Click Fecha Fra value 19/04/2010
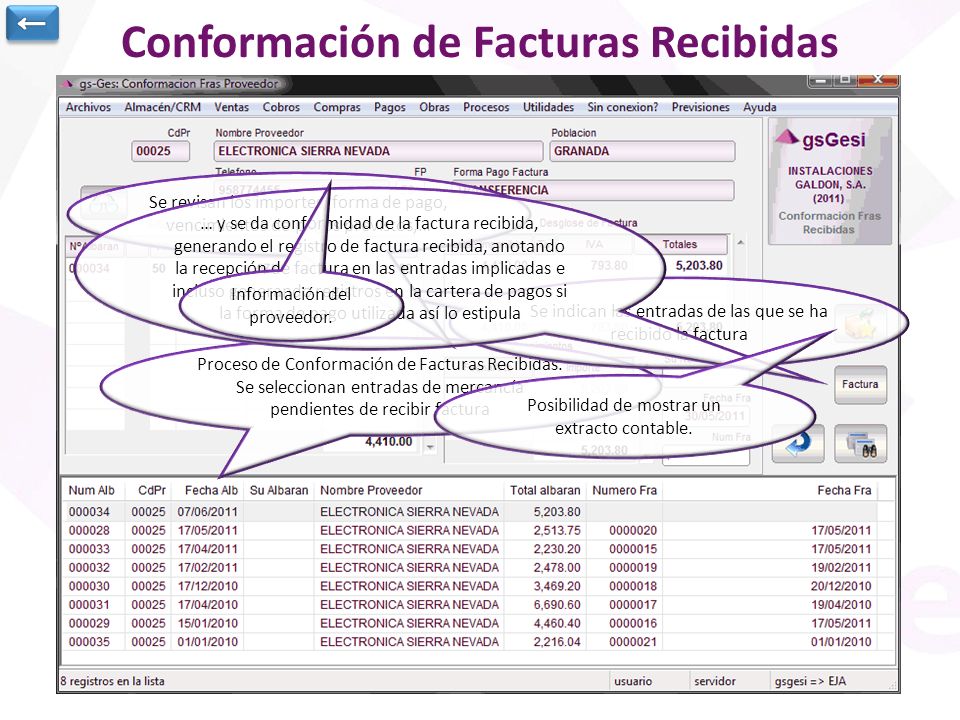This screenshot has width=960, height=720. click(x=841, y=605)
